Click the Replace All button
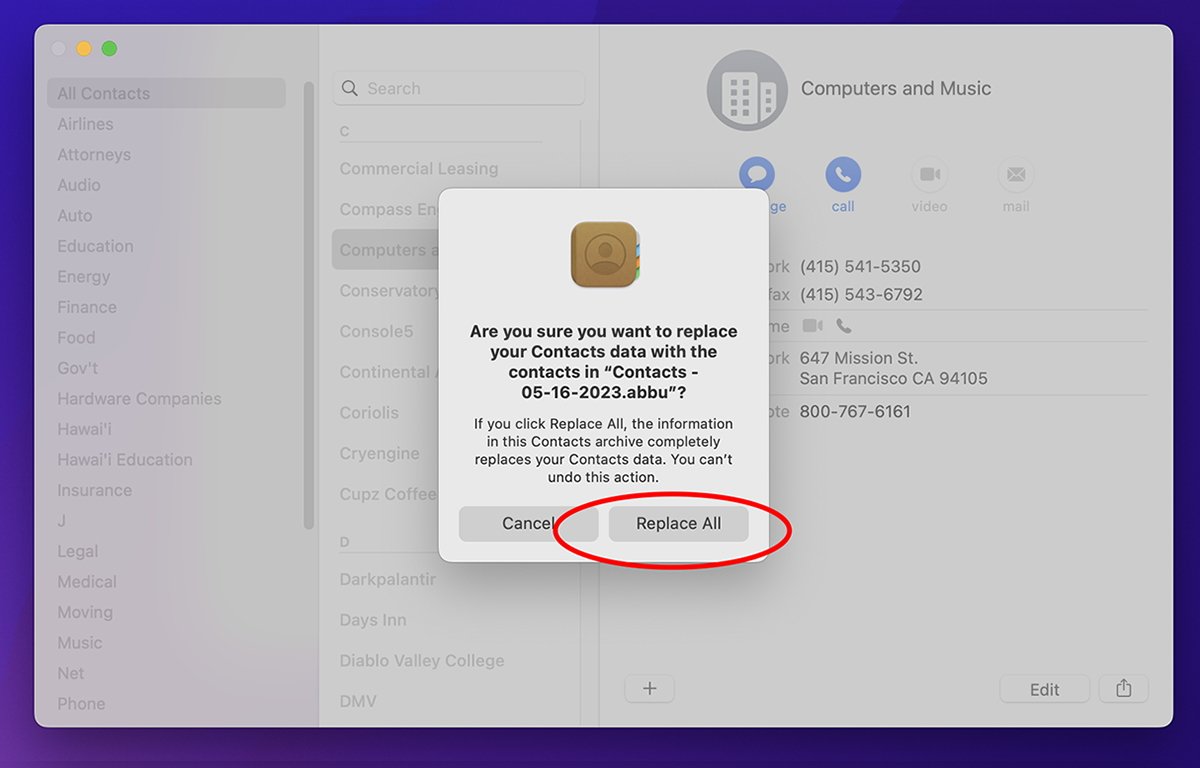1200x768 pixels. click(x=678, y=524)
